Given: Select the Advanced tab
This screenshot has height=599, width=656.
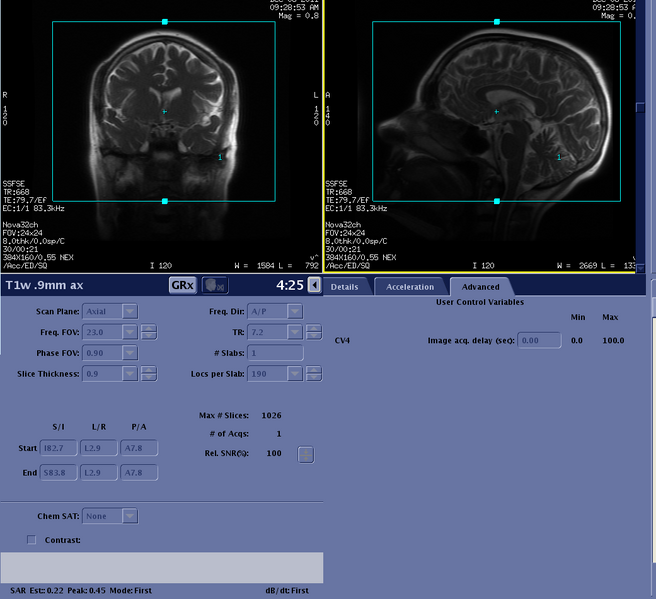Looking at the screenshot, I should [480, 287].
